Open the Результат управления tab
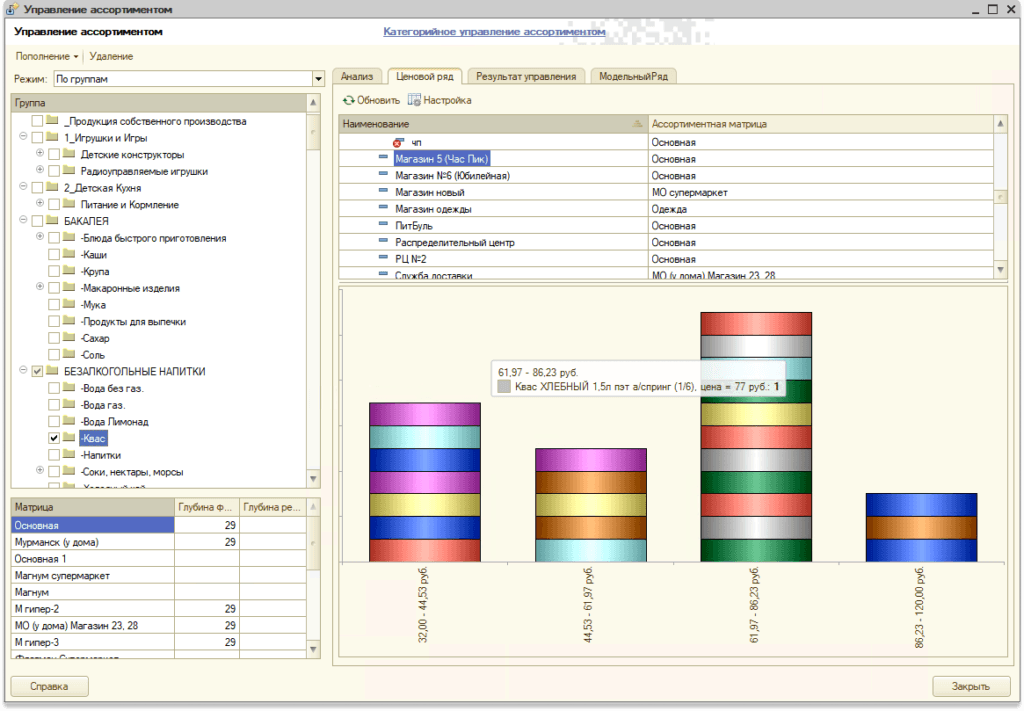This screenshot has width=1024, height=711. [526, 76]
